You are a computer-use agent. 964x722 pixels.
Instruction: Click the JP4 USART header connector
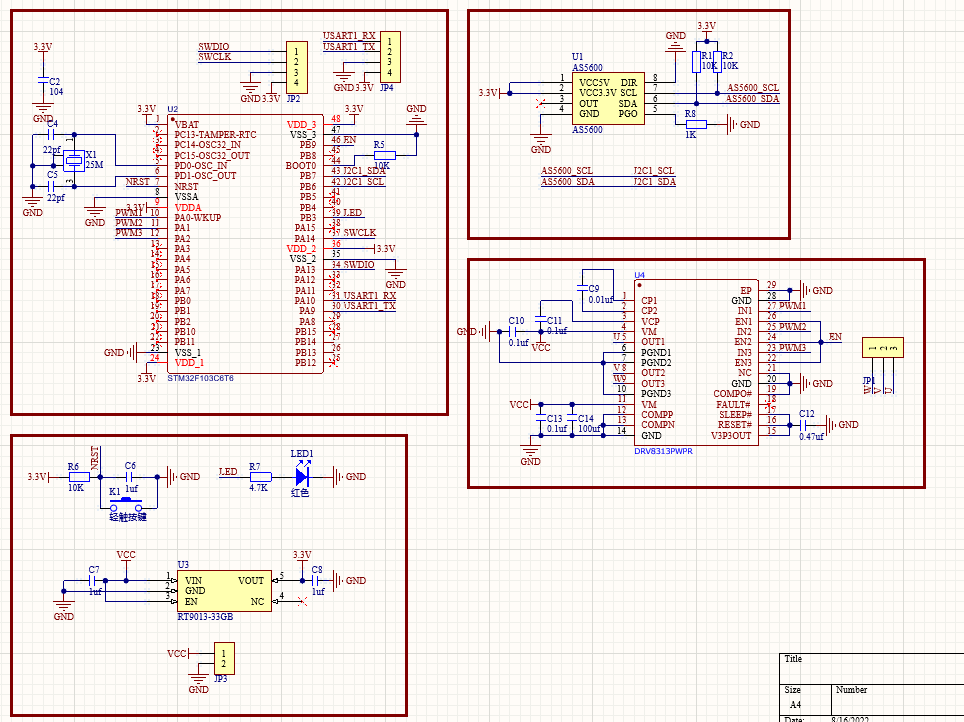389,57
